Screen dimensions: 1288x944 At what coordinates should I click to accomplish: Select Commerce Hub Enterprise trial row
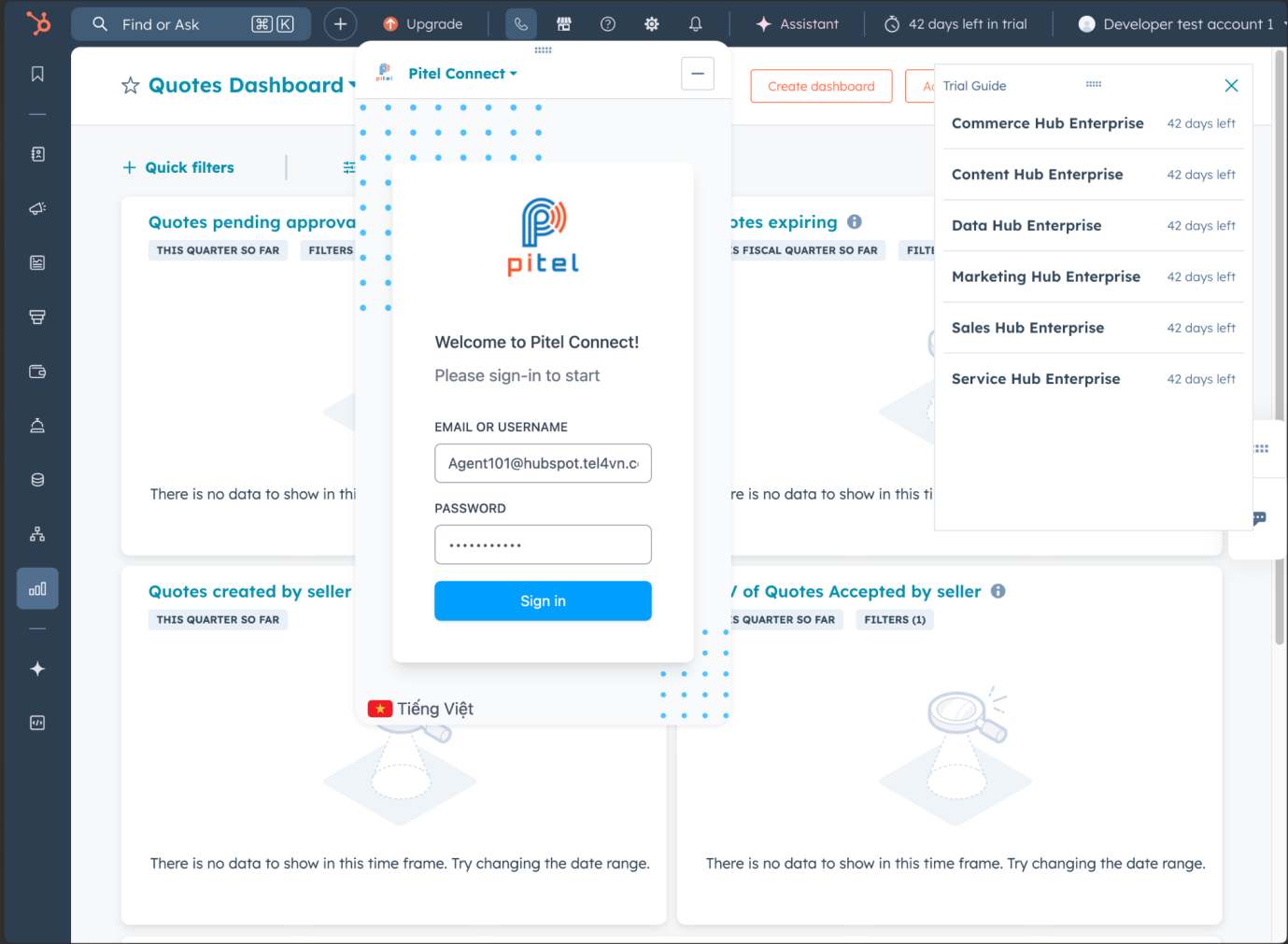click(x=1093, y=123)
